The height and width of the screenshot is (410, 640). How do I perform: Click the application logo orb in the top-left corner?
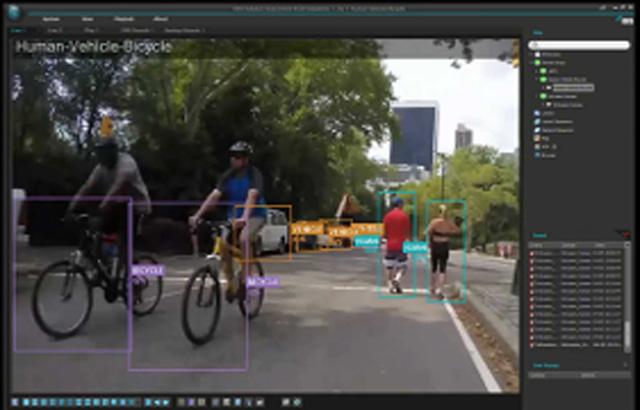pos(14,12)
